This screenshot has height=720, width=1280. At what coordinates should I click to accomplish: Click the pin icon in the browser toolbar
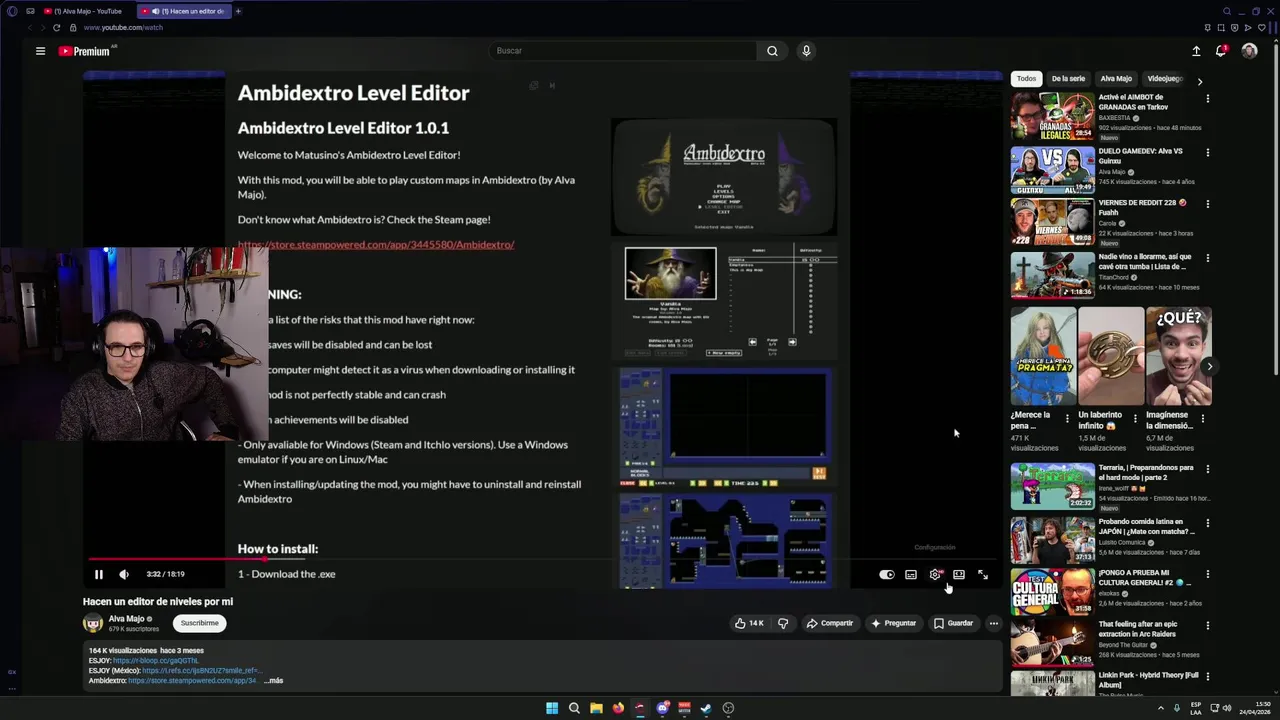click(1208, 28)
